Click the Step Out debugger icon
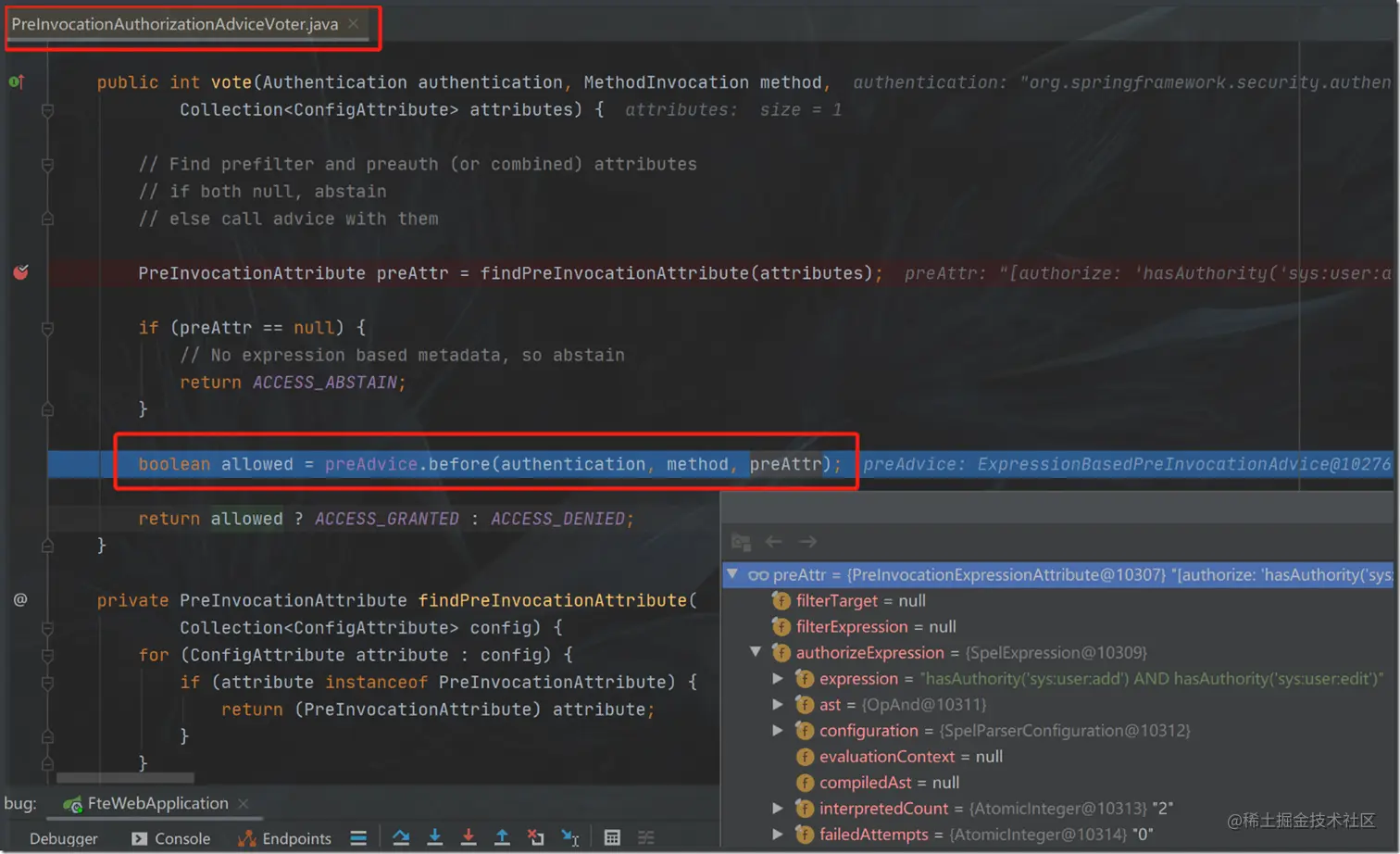 pos(502,837)
